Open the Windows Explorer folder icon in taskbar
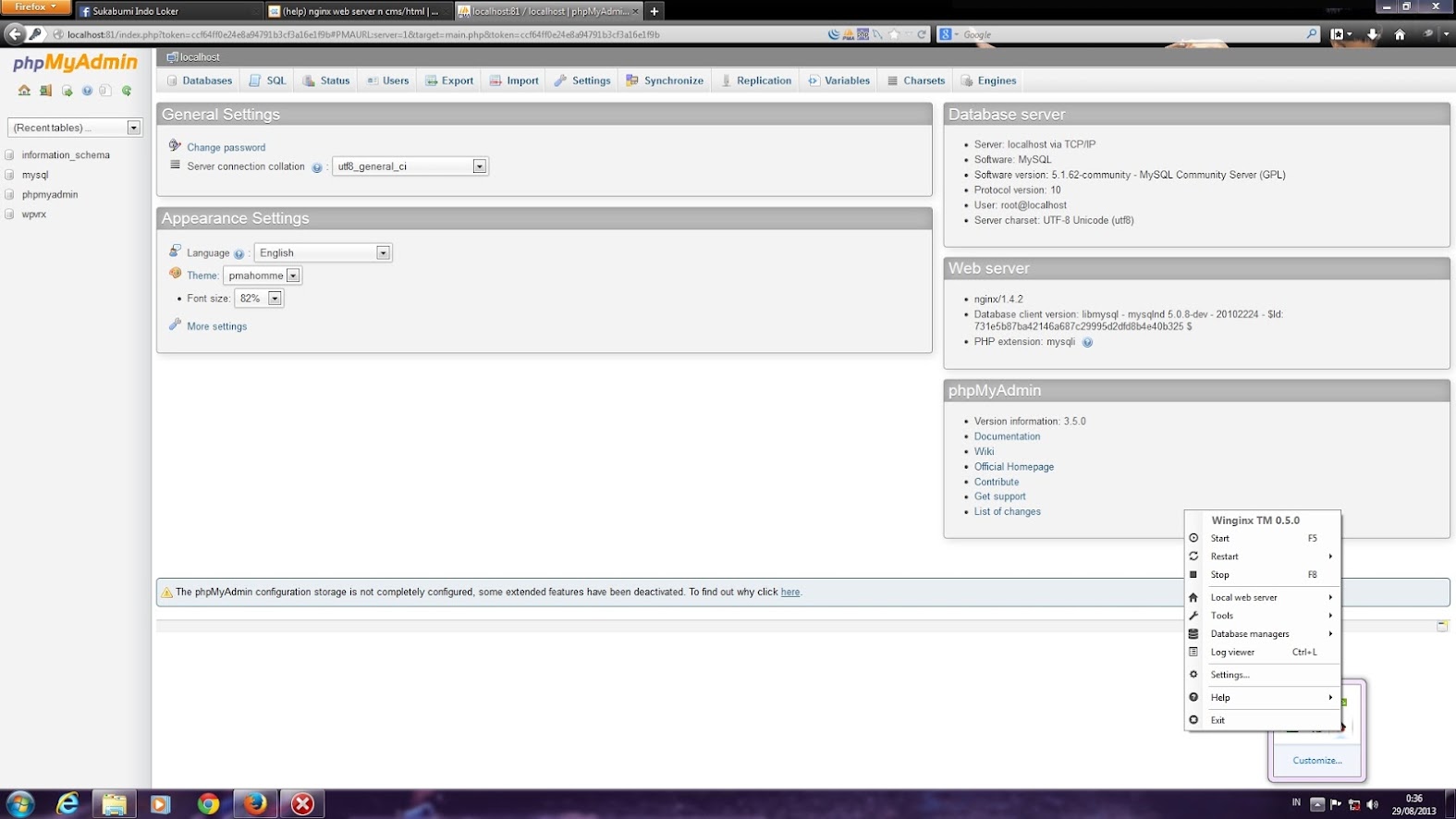 tap(114, 803)
